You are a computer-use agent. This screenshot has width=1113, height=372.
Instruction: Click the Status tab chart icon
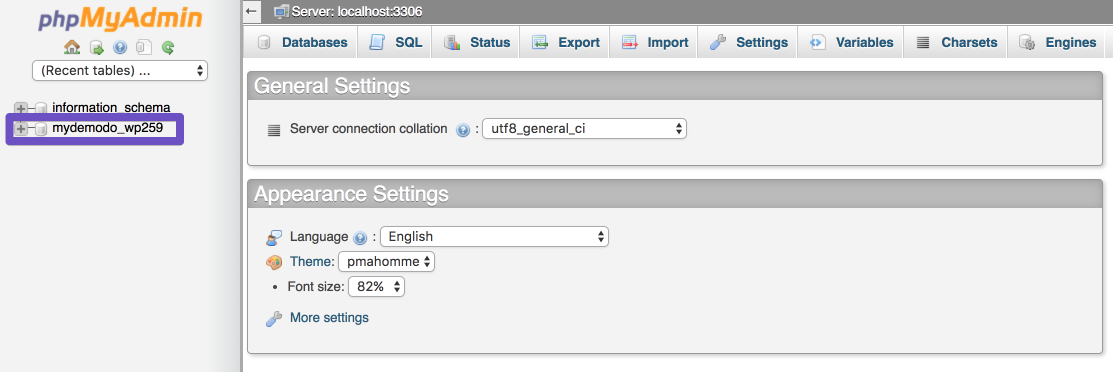tap(452, 43)
